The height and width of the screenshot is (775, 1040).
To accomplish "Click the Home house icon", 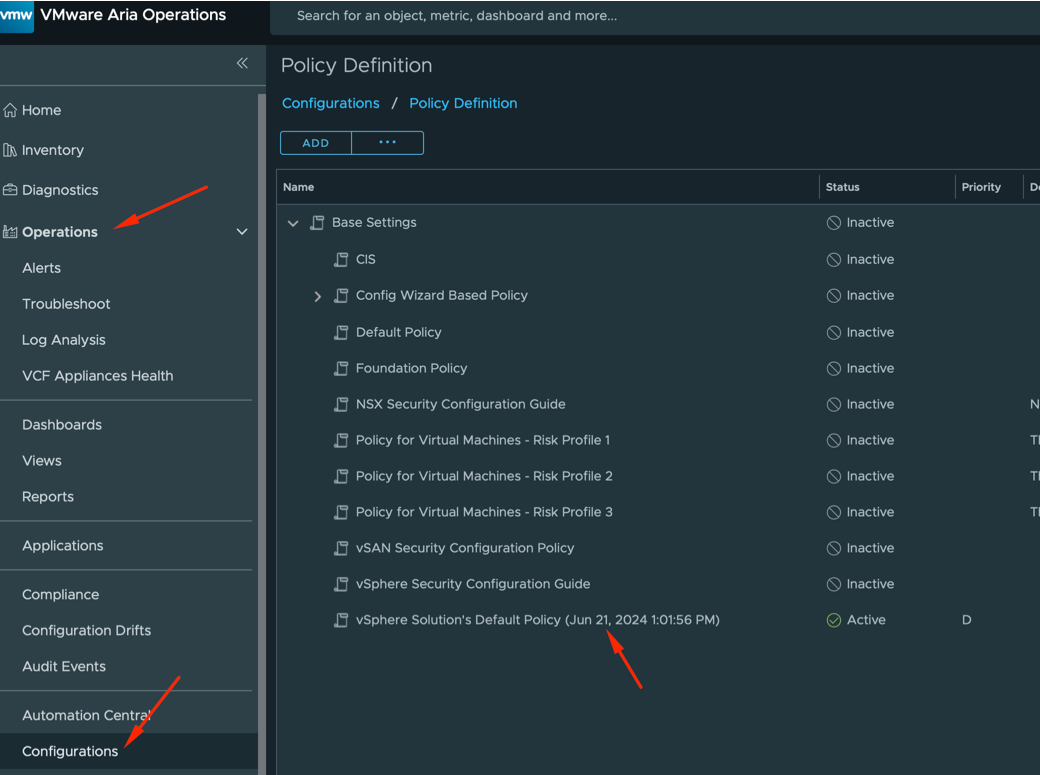I will [x=10, y=110].
